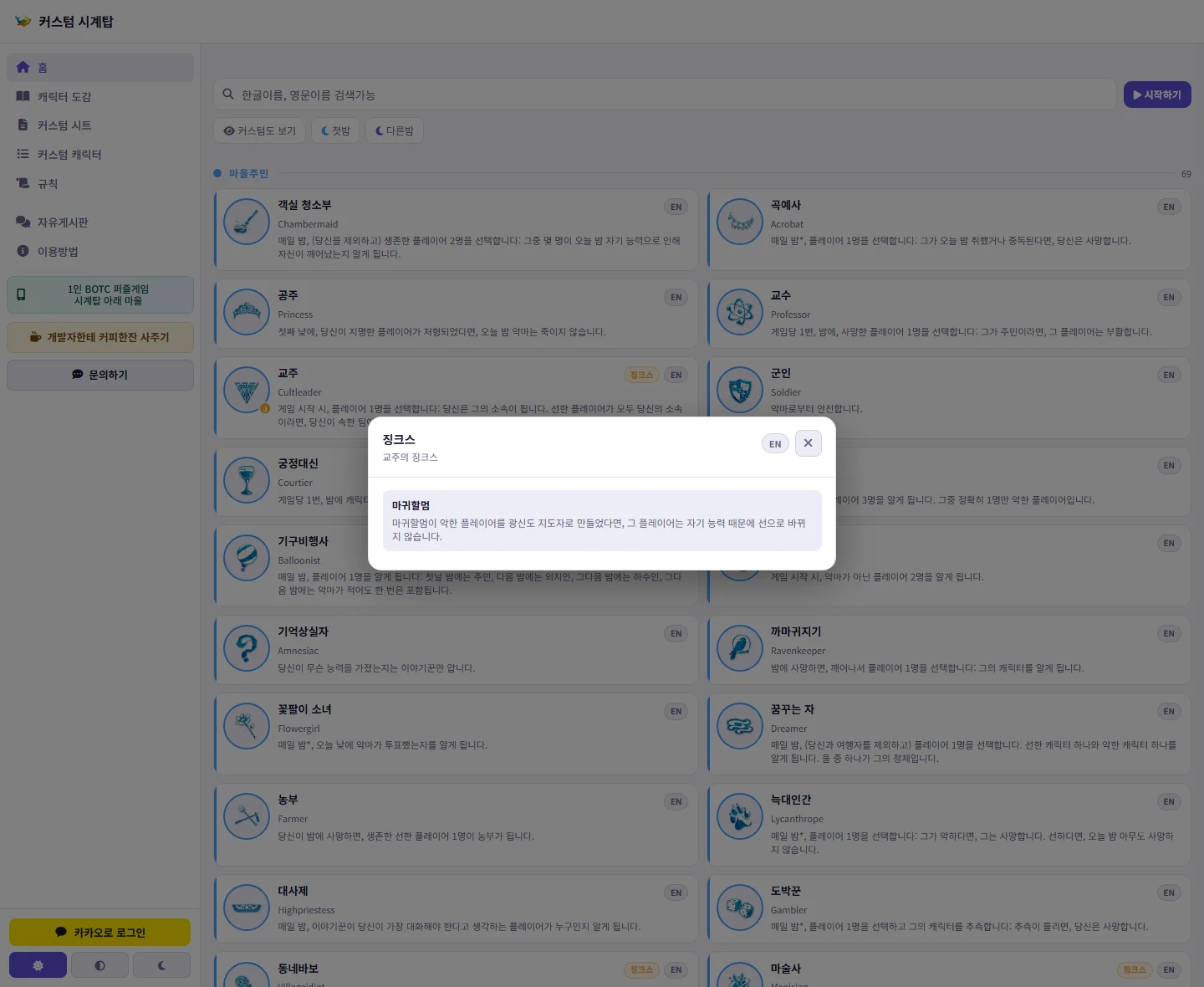Screen dimensions: 1204x987
Task: Click the 기구비행사 Balloonist icon
Action: click(x=247, y=558)
